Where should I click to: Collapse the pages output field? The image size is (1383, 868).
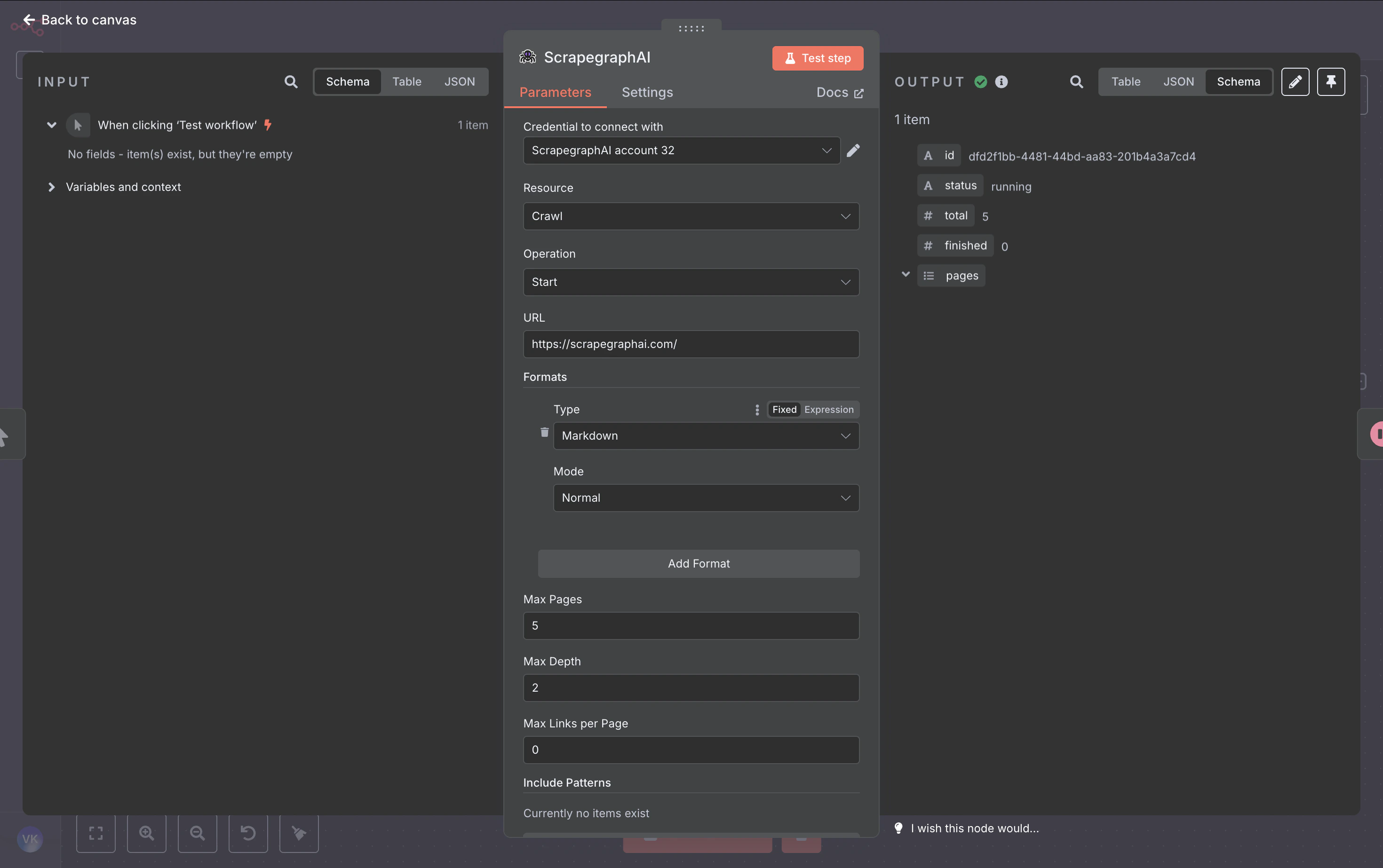[906, 275]
